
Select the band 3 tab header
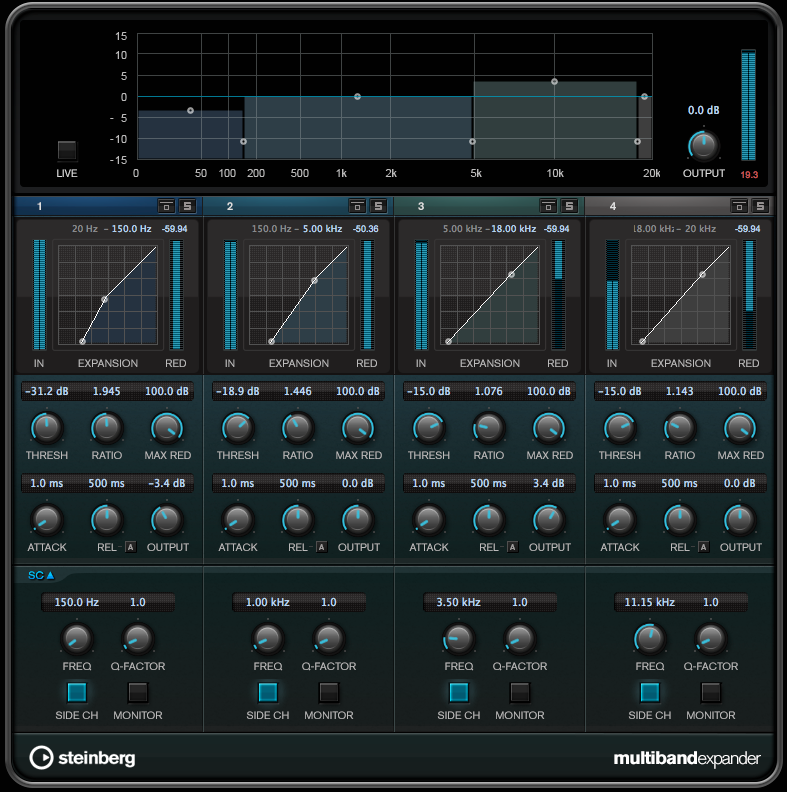pos(489,206)
